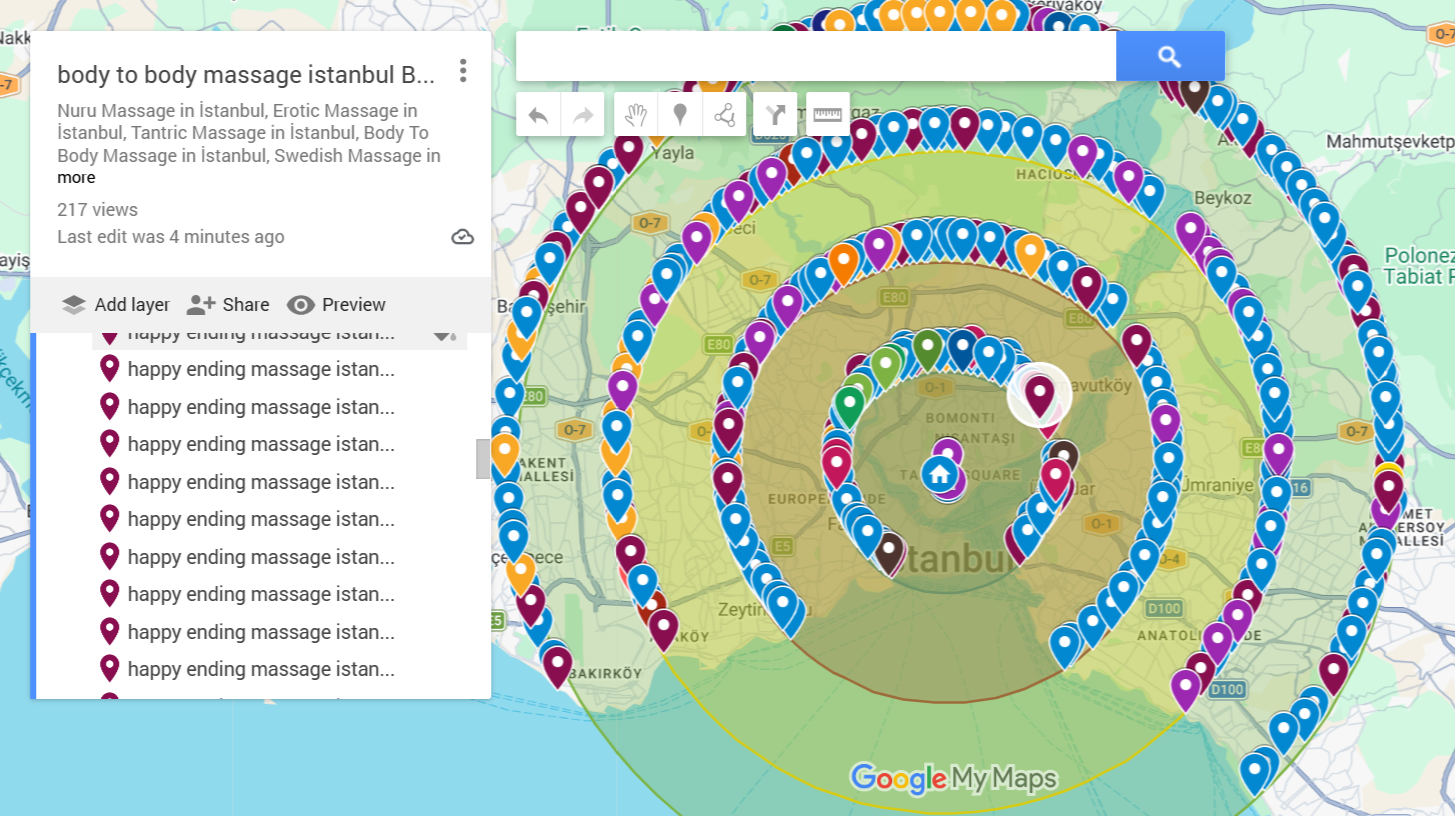The image size is (1455, 816).
Task: Click the map title body to body massage istanbul
Action: point(246,74)
